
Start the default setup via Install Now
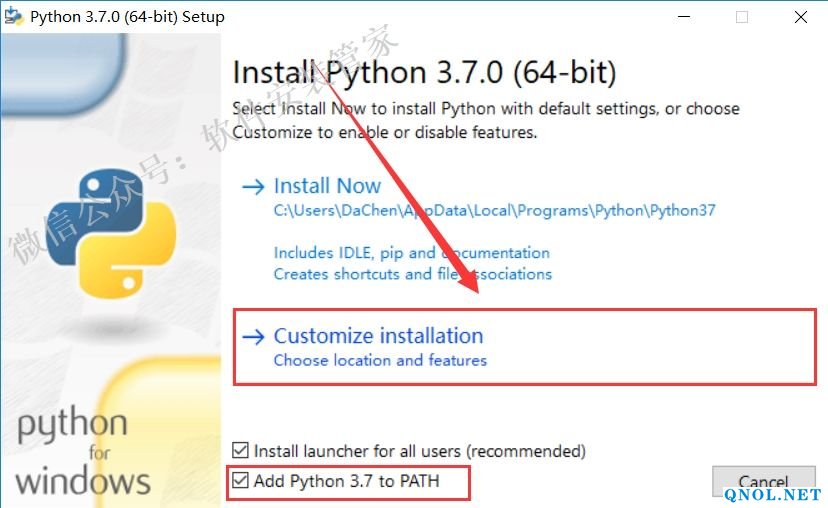[327, 186]
